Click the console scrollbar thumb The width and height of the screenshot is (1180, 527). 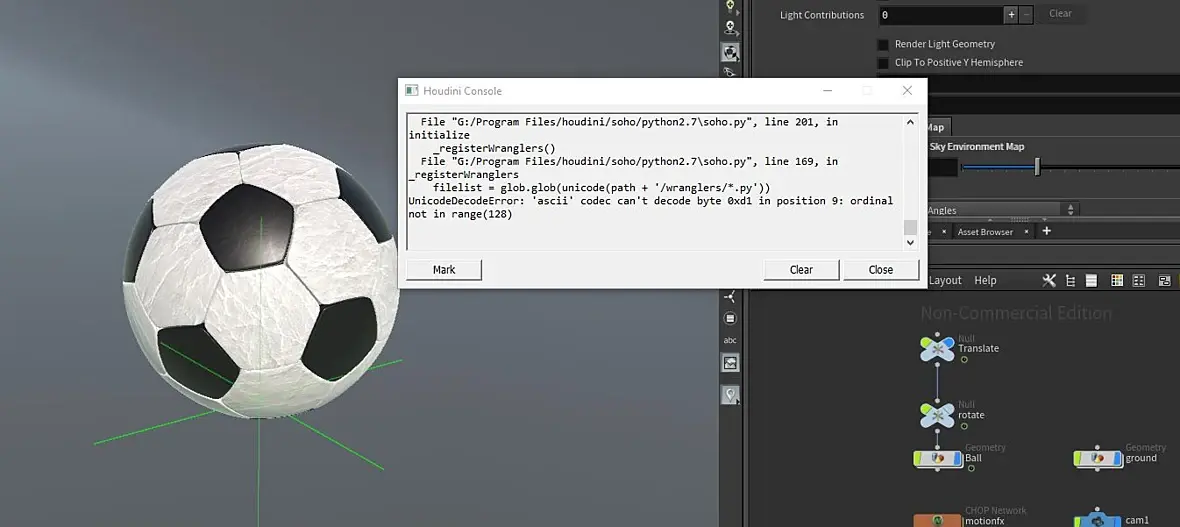click(x=911, y=227)
